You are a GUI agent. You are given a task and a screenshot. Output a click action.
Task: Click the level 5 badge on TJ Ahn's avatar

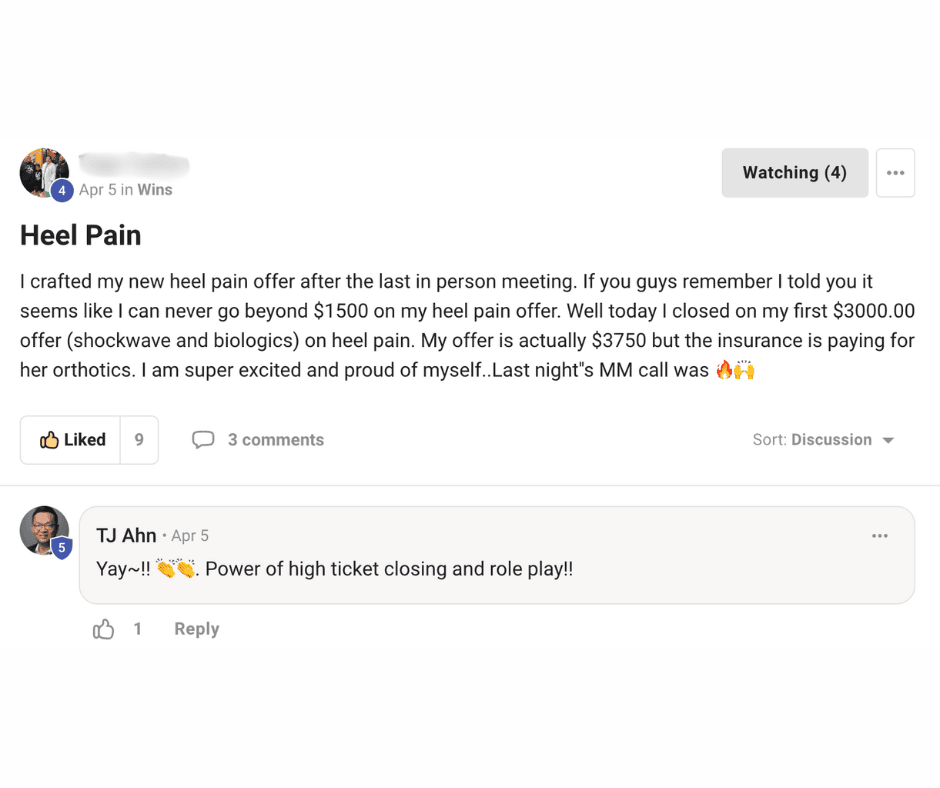pos(62,547)
